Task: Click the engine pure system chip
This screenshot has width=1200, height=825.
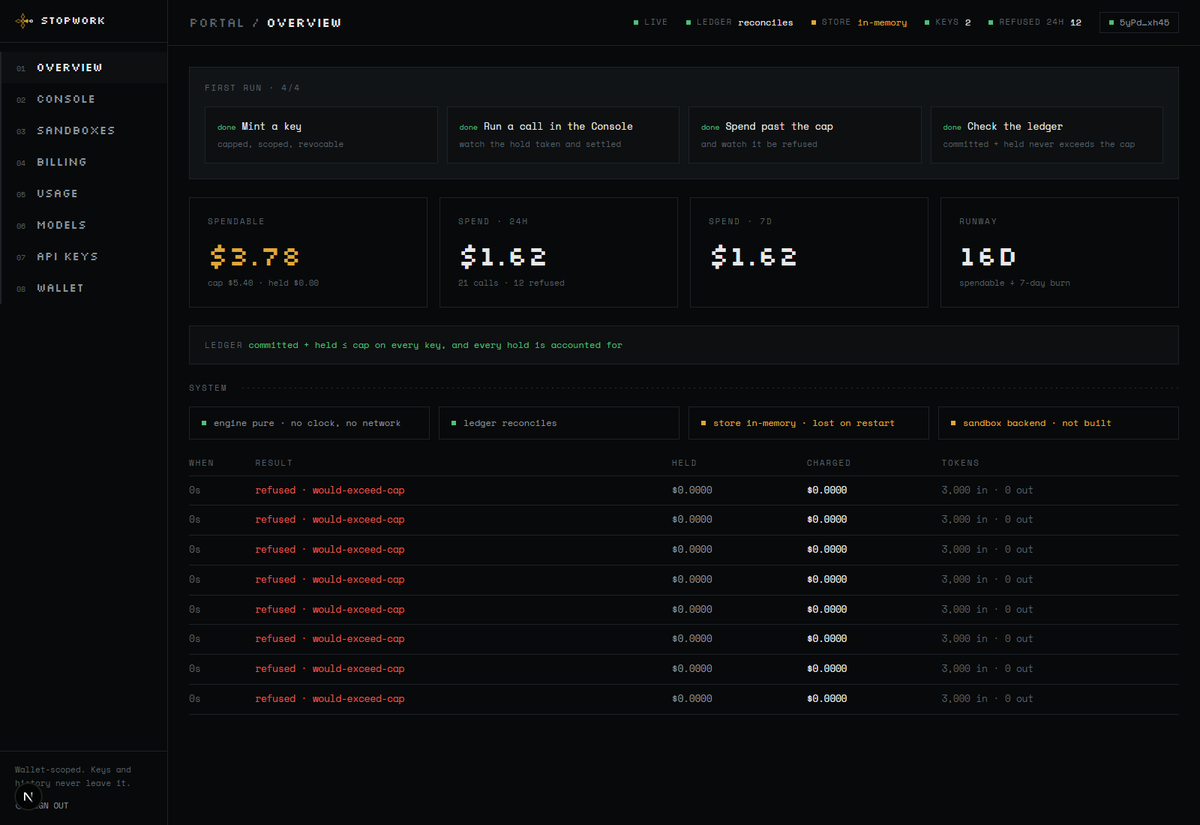Action: pyautogui.click(x=309, y=423)
